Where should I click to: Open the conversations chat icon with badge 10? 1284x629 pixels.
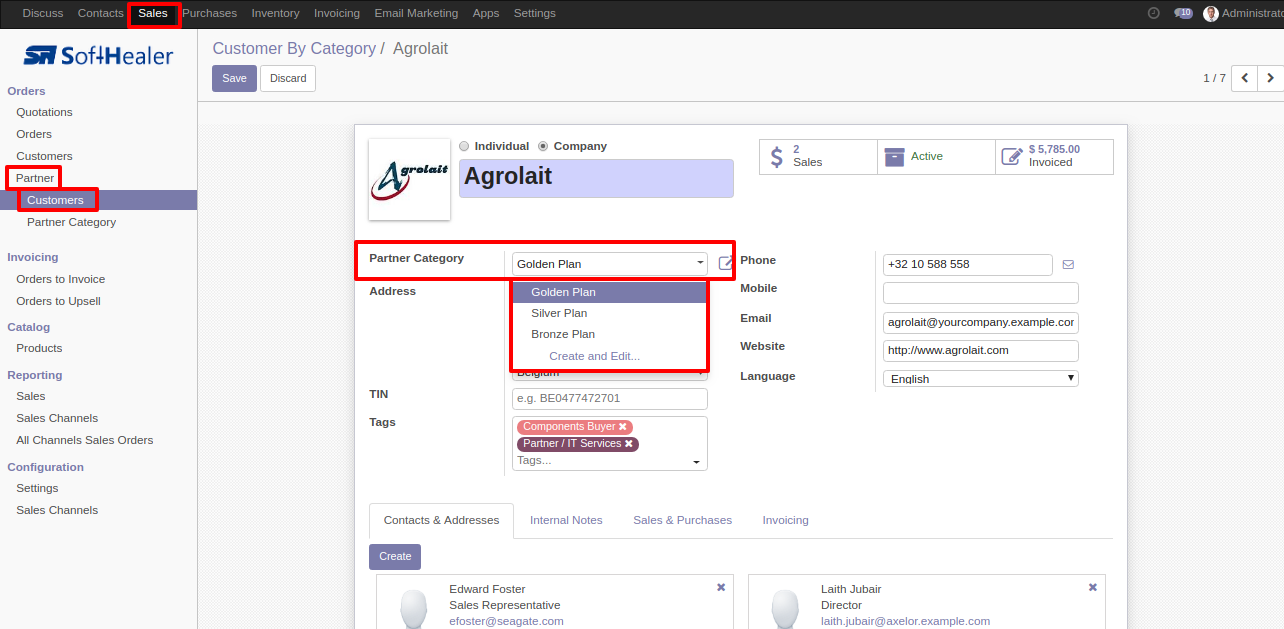coord(1183,13)
